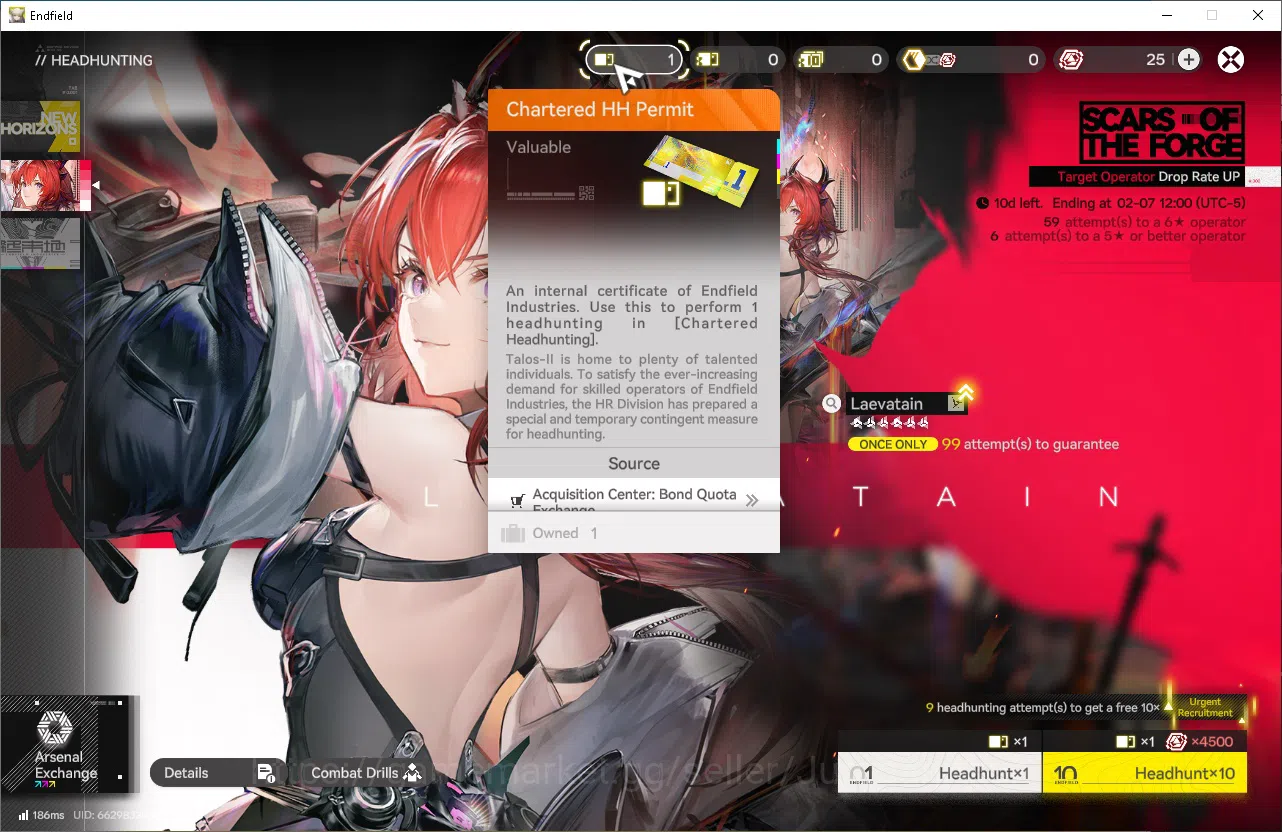
Task: Click the Laevatain operator name label
Action: [x=887, y=404]
